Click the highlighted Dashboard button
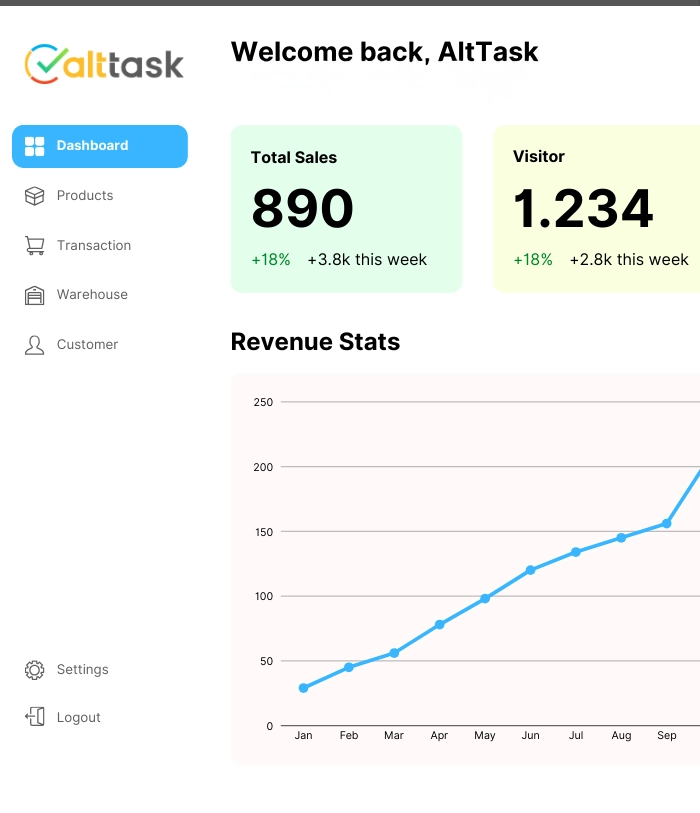 [x=99, y=146]
